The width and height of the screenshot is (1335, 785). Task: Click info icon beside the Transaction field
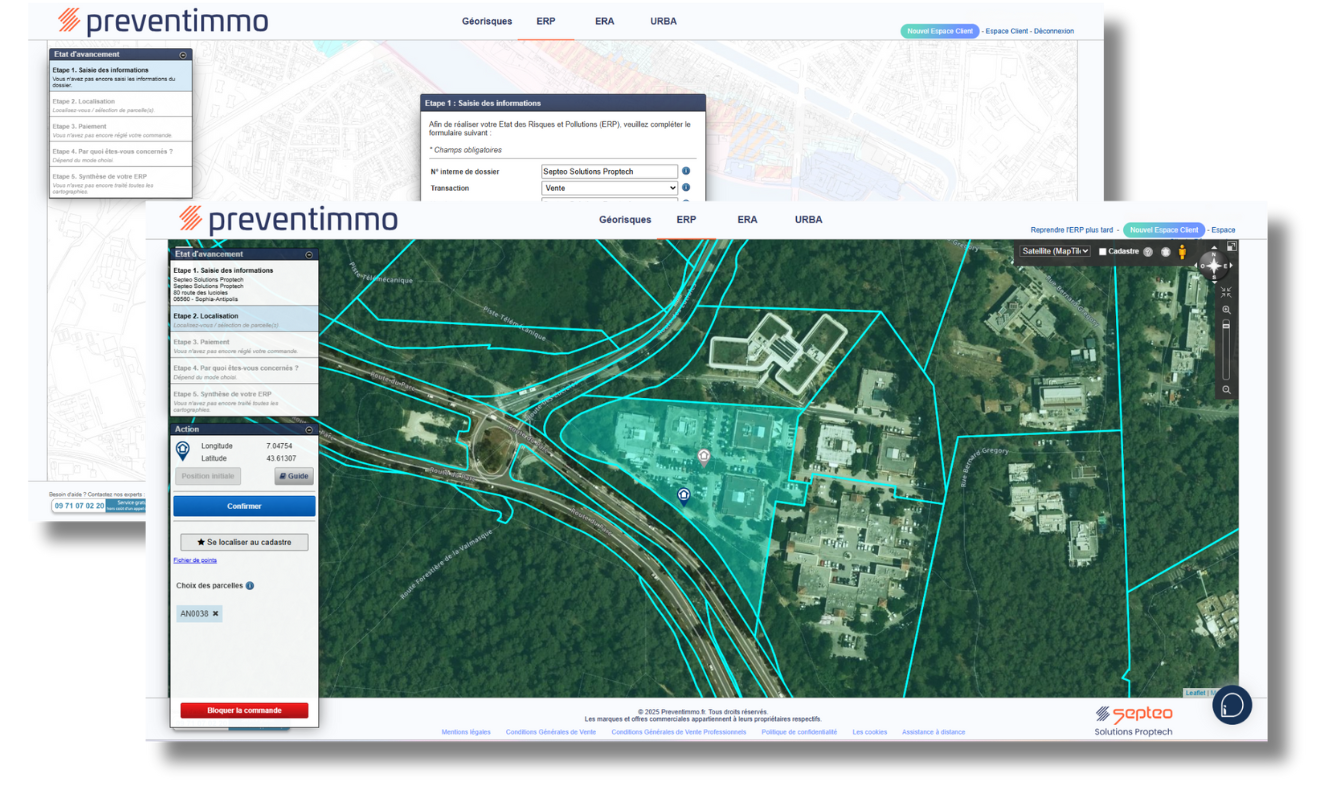[x=686, y=187]
